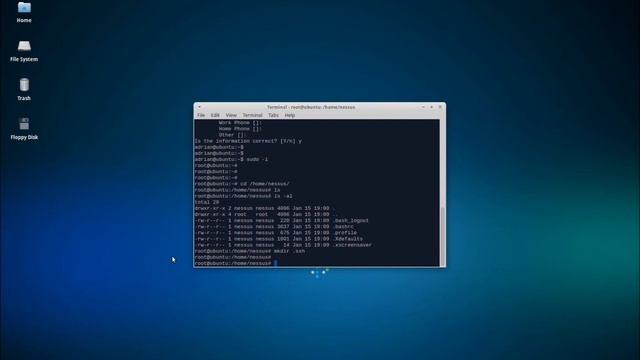
Task: Click the 'sudo -i' command line
Action: click(x=231, y=159)
